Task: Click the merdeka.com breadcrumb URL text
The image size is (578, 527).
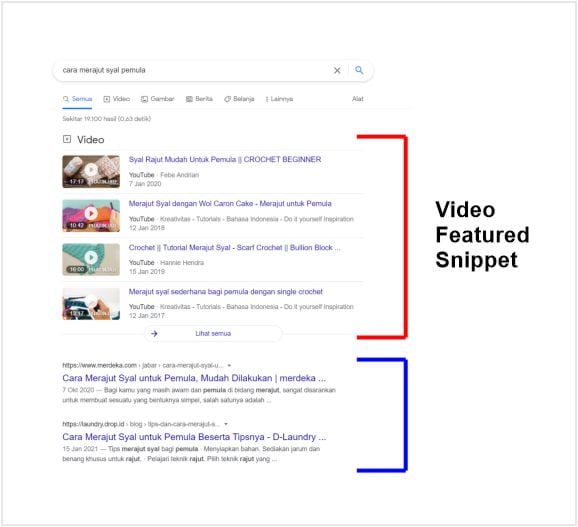Action: coord(143,365)
